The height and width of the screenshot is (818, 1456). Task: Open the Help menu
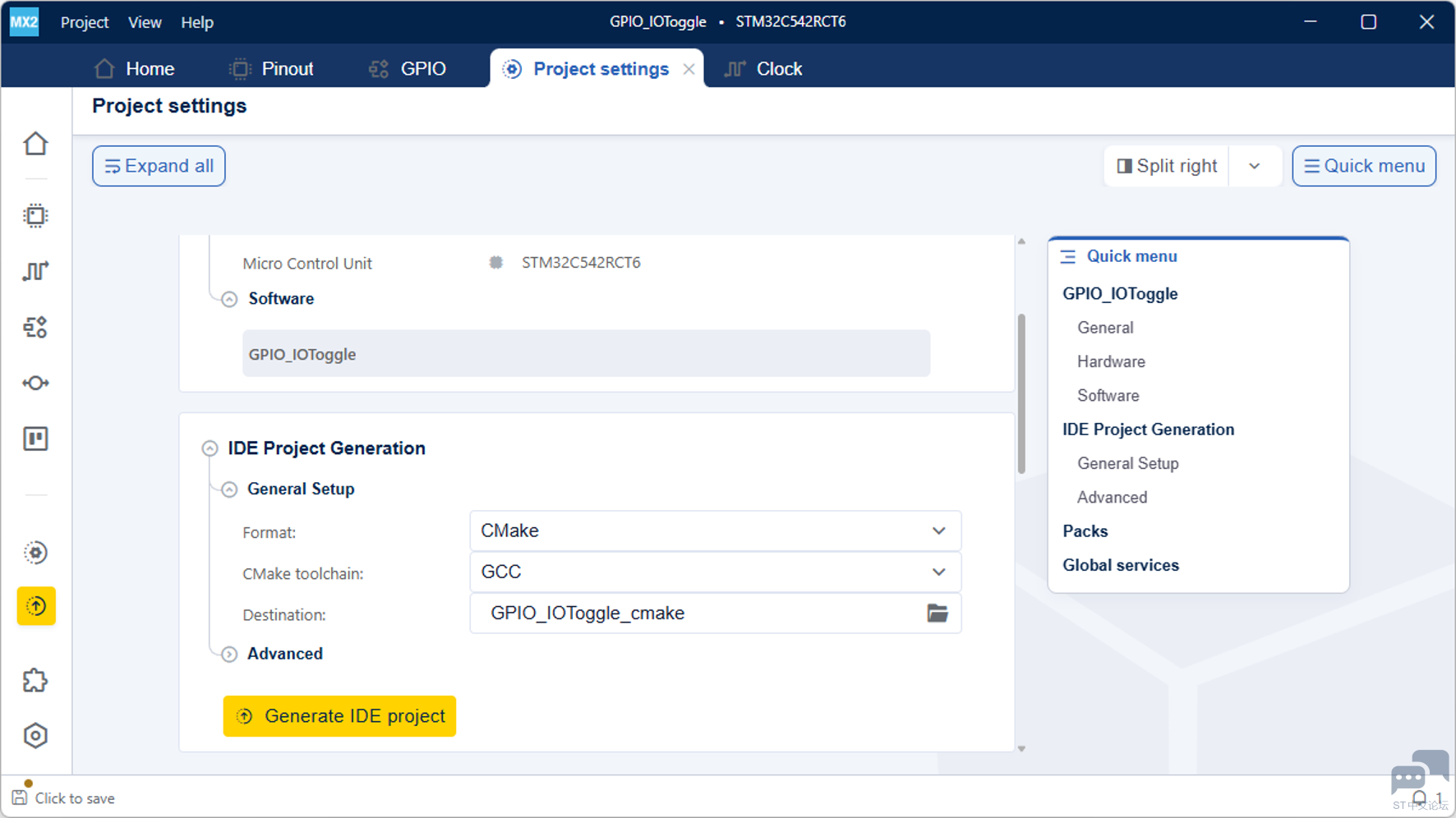click(x=197, y=22)
